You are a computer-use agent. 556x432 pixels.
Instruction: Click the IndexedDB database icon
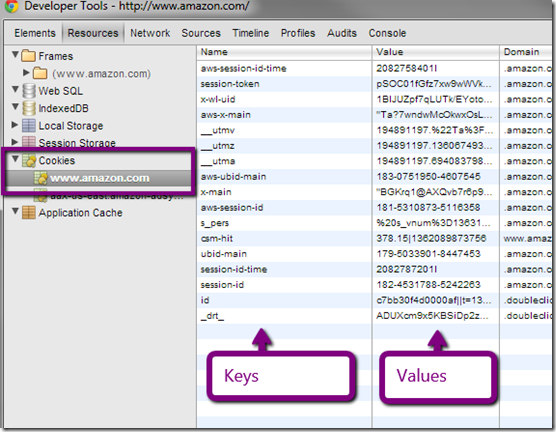coord(29,108)
